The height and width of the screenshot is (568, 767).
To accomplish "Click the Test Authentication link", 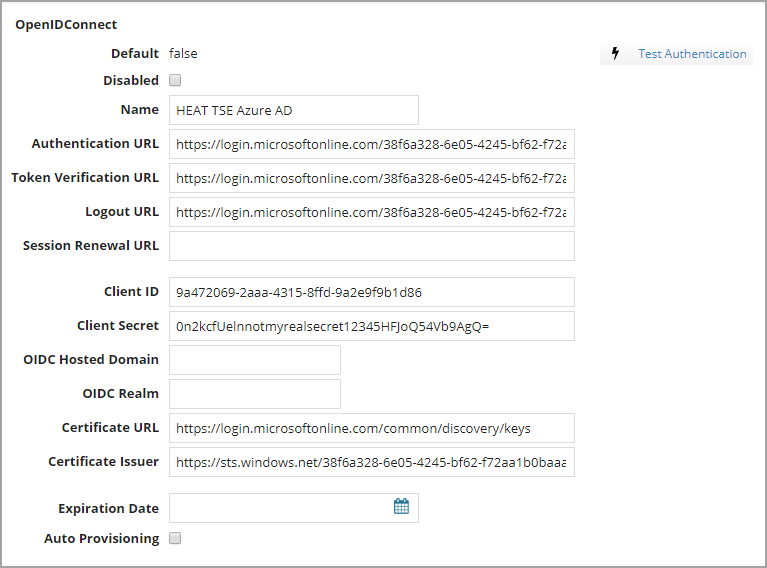I will (692, 54).
